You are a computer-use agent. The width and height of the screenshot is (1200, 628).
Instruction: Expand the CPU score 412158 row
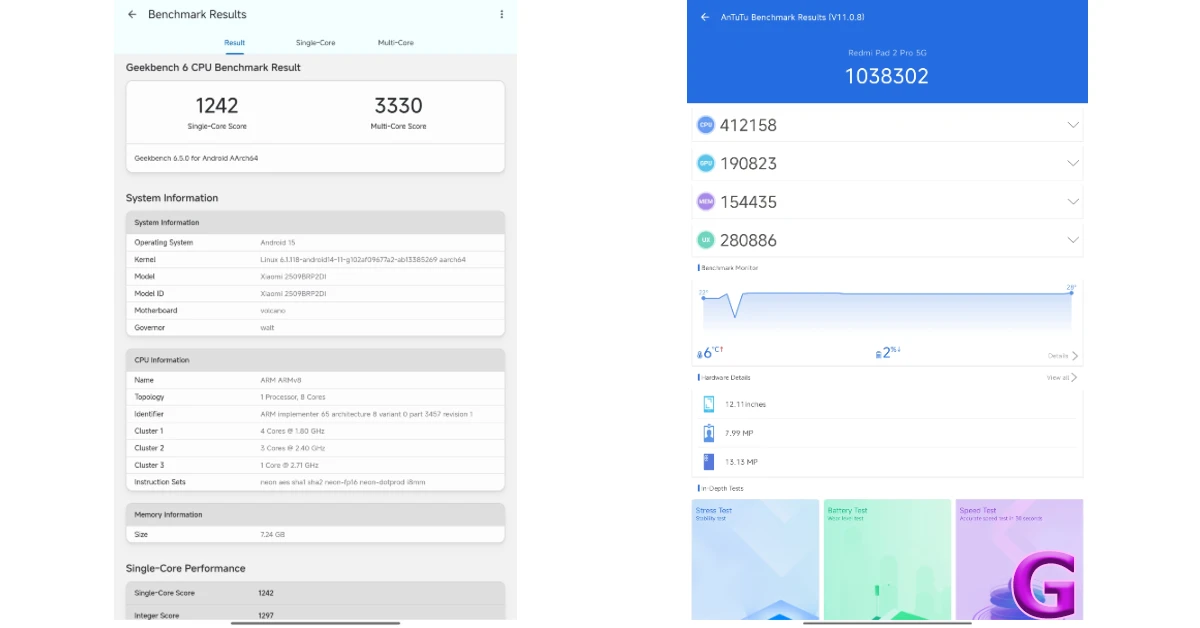point(1072,125)
